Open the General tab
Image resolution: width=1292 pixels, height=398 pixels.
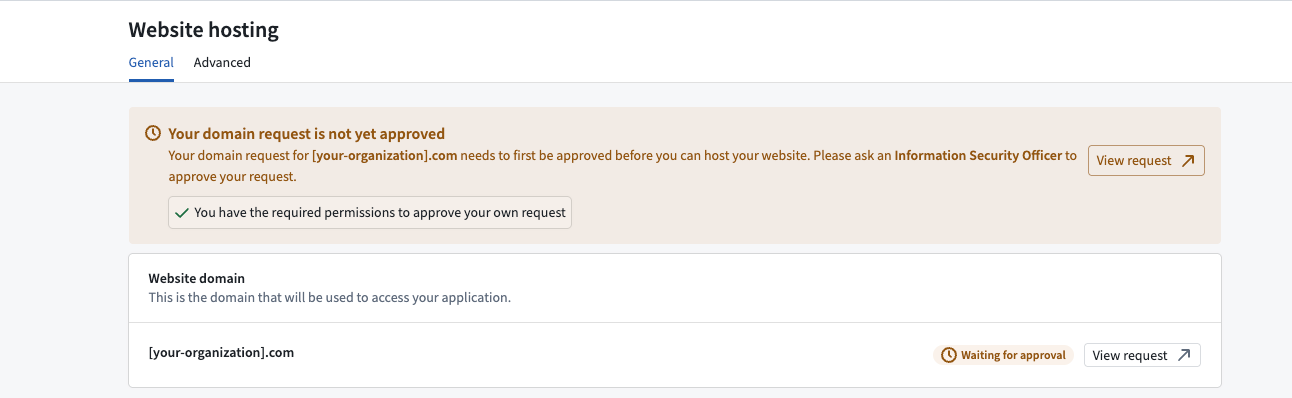coord(151,62)
